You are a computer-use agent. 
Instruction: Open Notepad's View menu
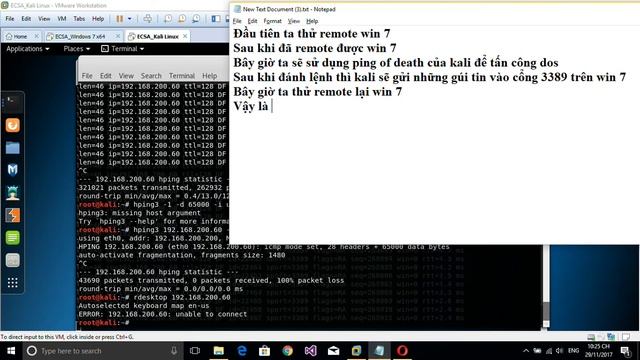(x=293, y=21)
